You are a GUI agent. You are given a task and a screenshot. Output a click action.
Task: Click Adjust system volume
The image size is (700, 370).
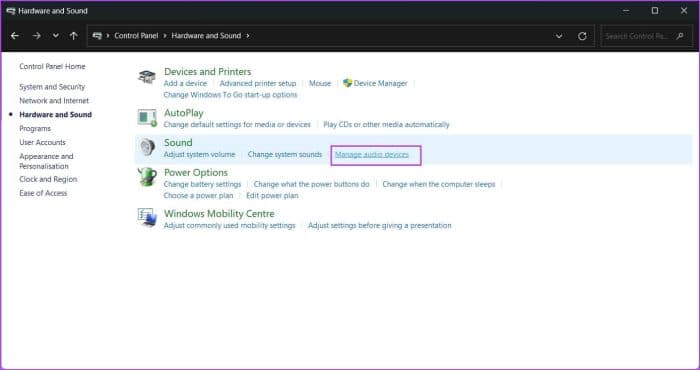pos(199,154)
